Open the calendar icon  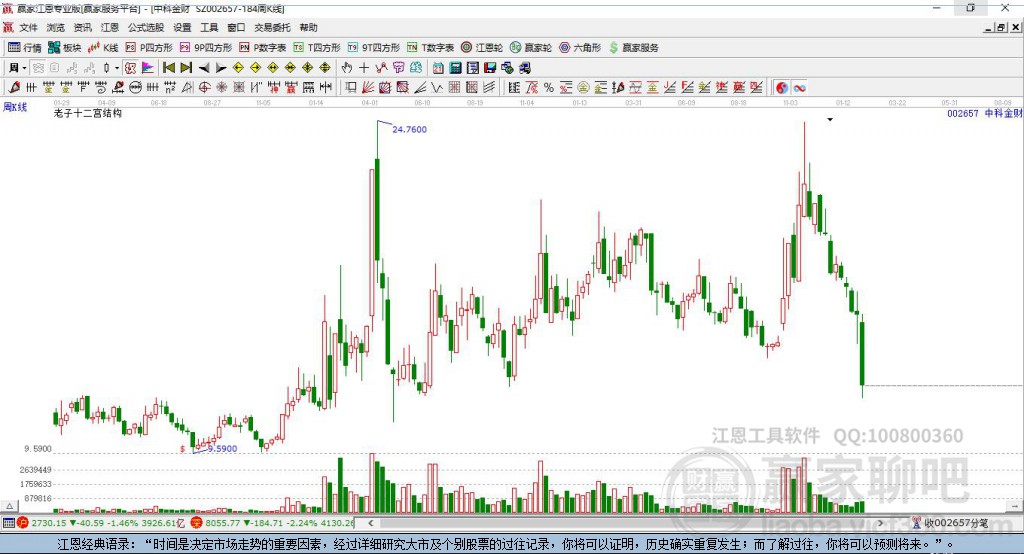[438, 68]
